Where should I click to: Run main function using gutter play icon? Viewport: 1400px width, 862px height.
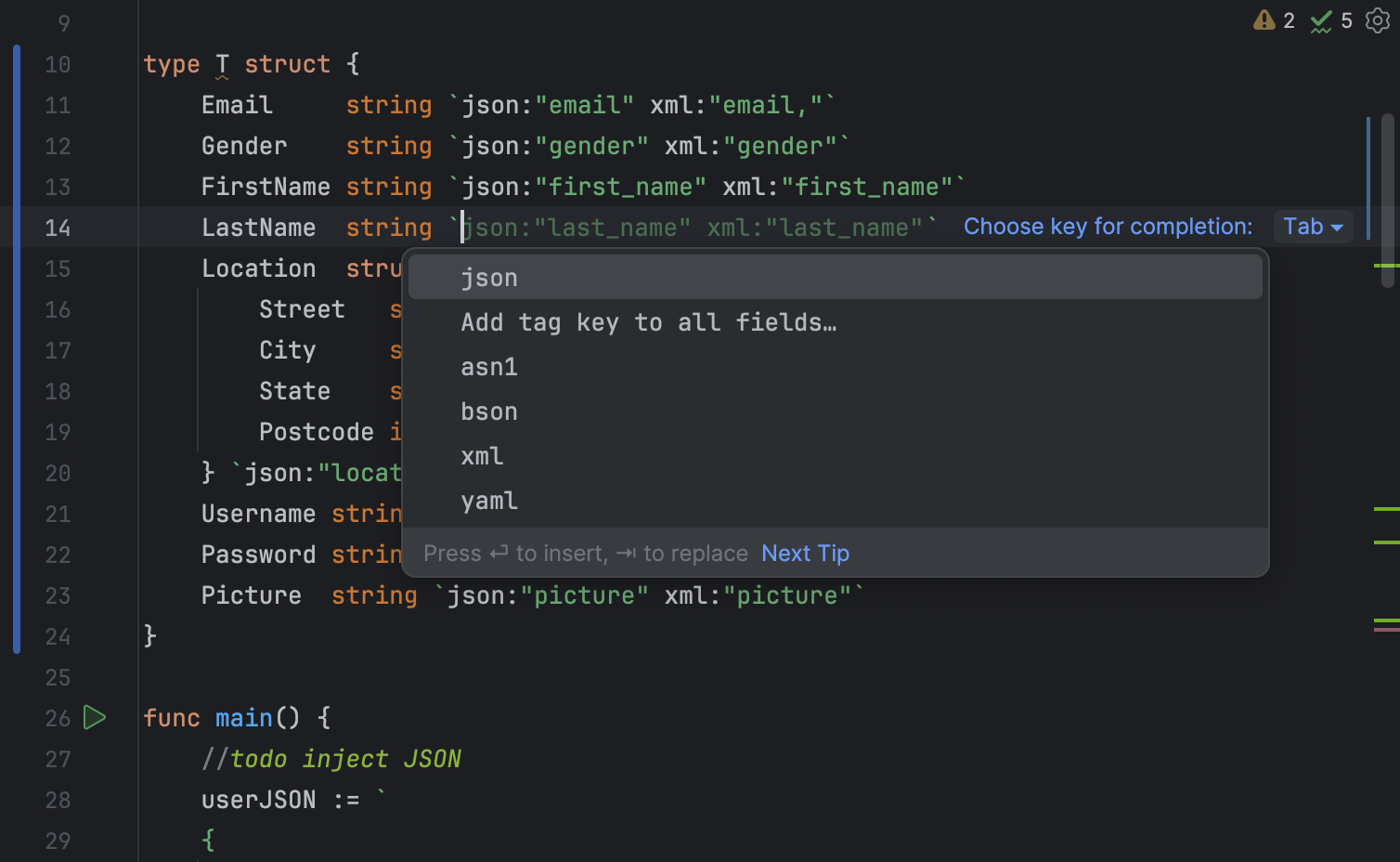point(94,717)
